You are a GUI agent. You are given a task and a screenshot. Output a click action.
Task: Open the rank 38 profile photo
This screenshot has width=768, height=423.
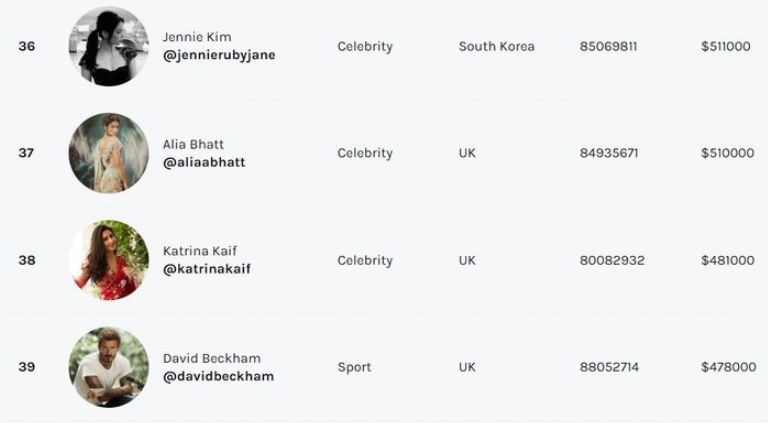tap(109, 260)
